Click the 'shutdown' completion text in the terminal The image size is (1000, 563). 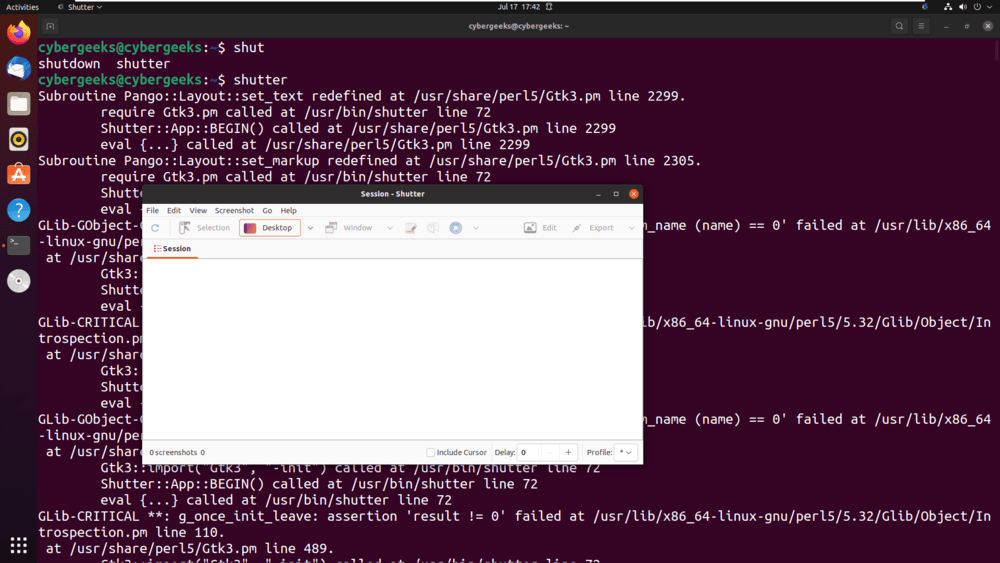(x=69, y=64)
